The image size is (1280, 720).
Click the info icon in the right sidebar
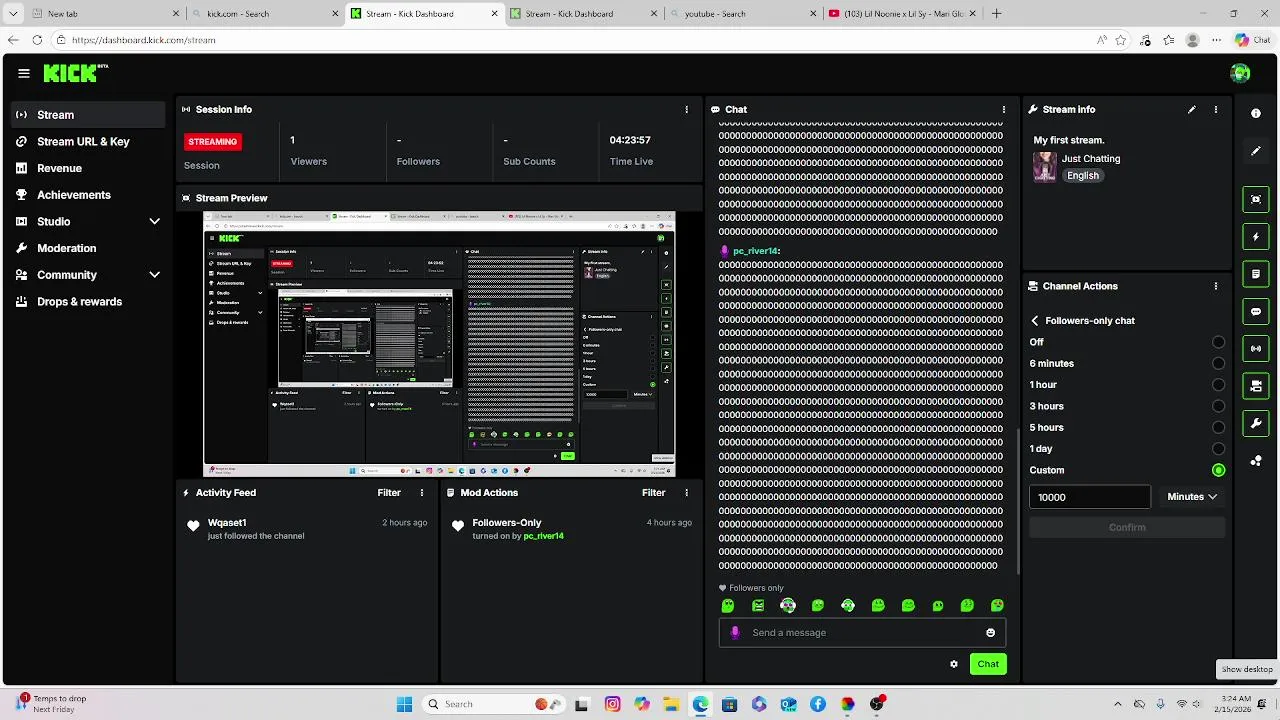point(1256,114)
